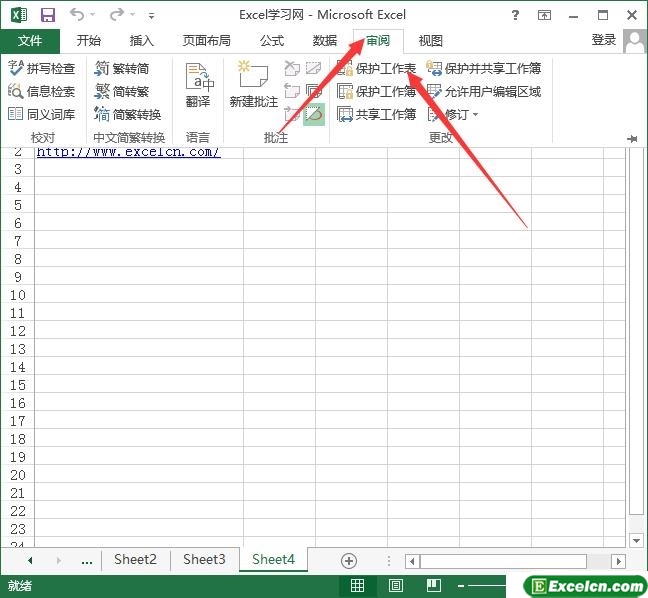Save the workbook with the floppy icon
This screenshot has height=598, width=648.
click(48, 16)
